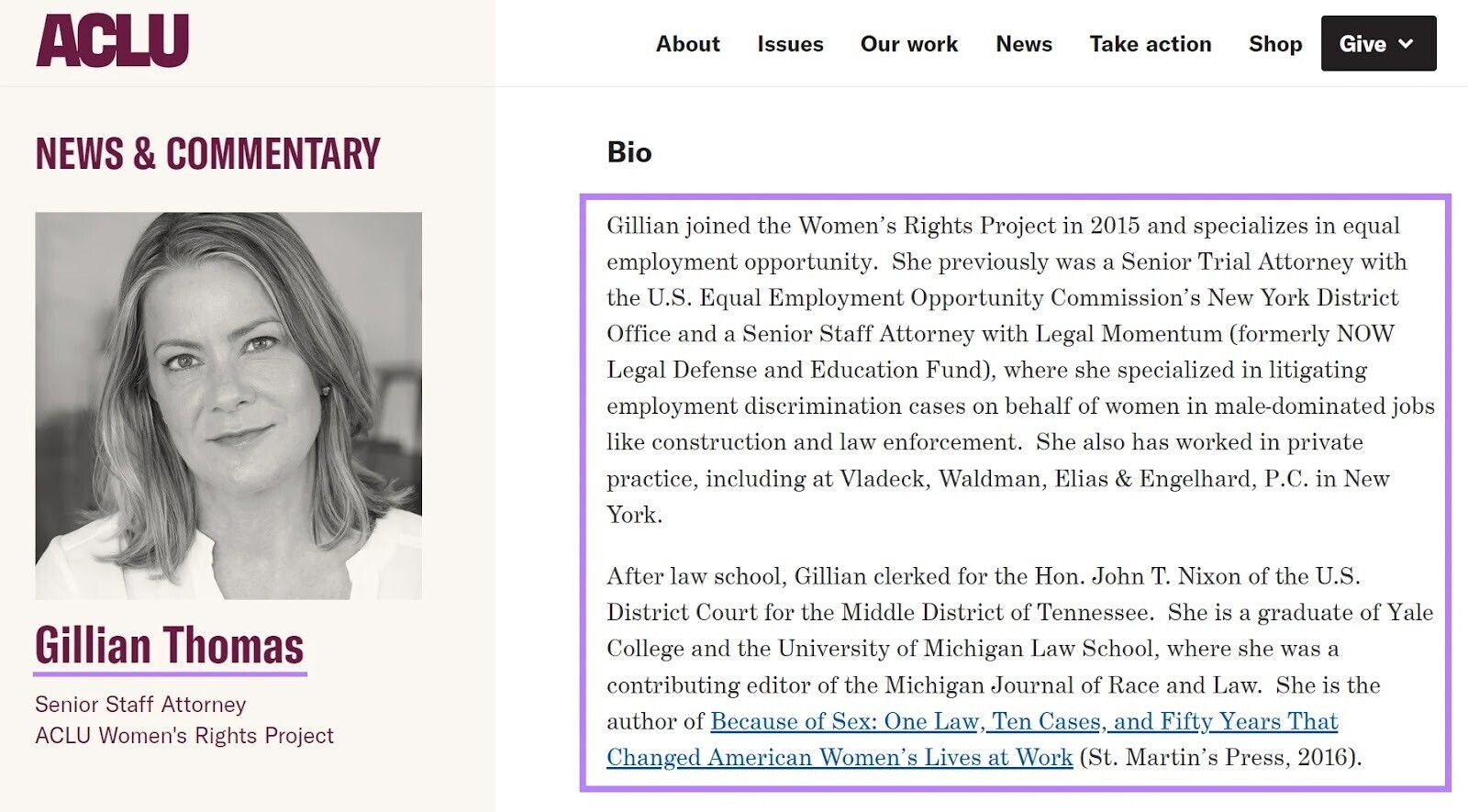
Task: Open the ACLU Shop
Action: [1274, 43]
